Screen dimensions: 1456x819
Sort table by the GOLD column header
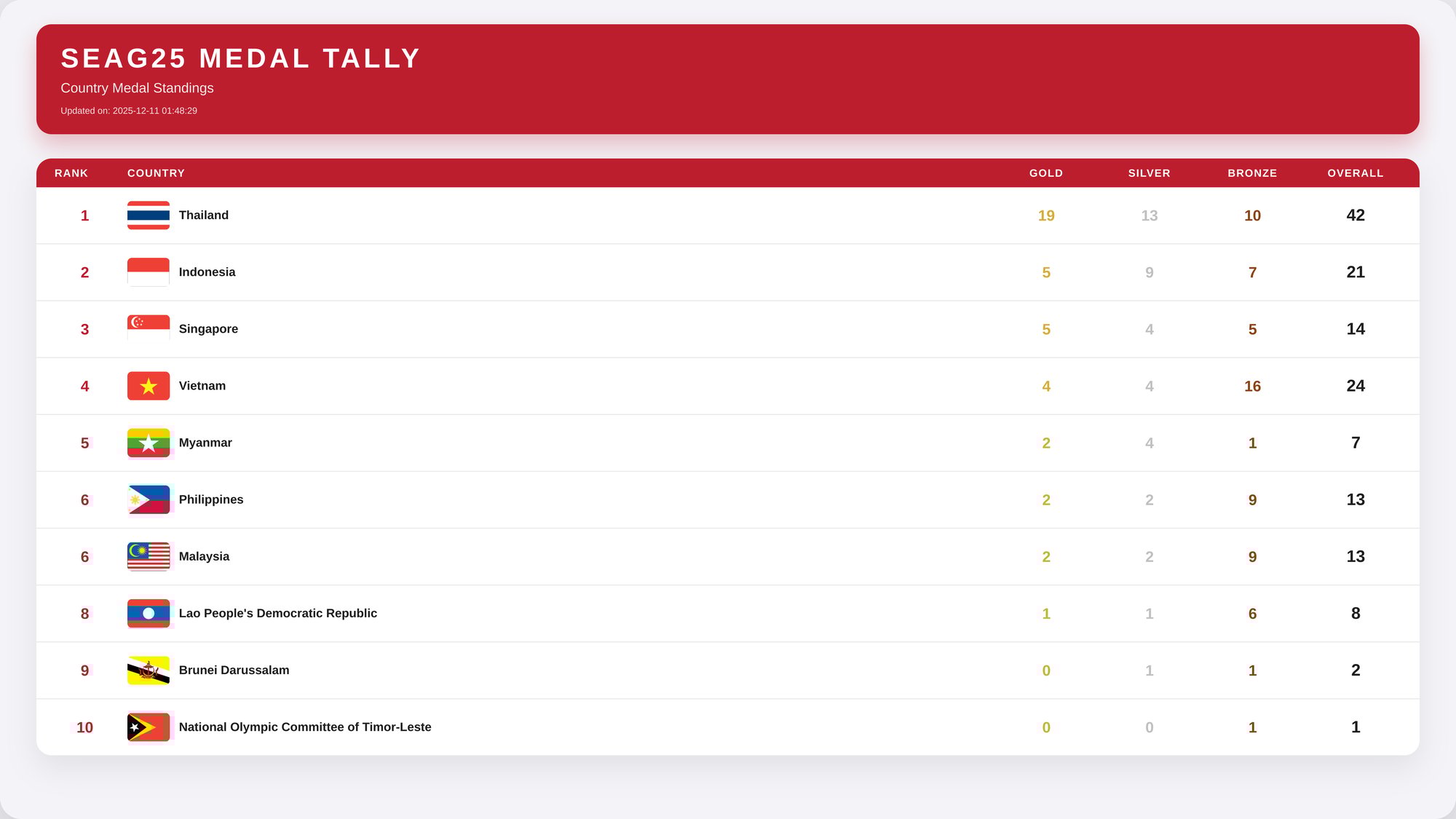[1045, 173]
